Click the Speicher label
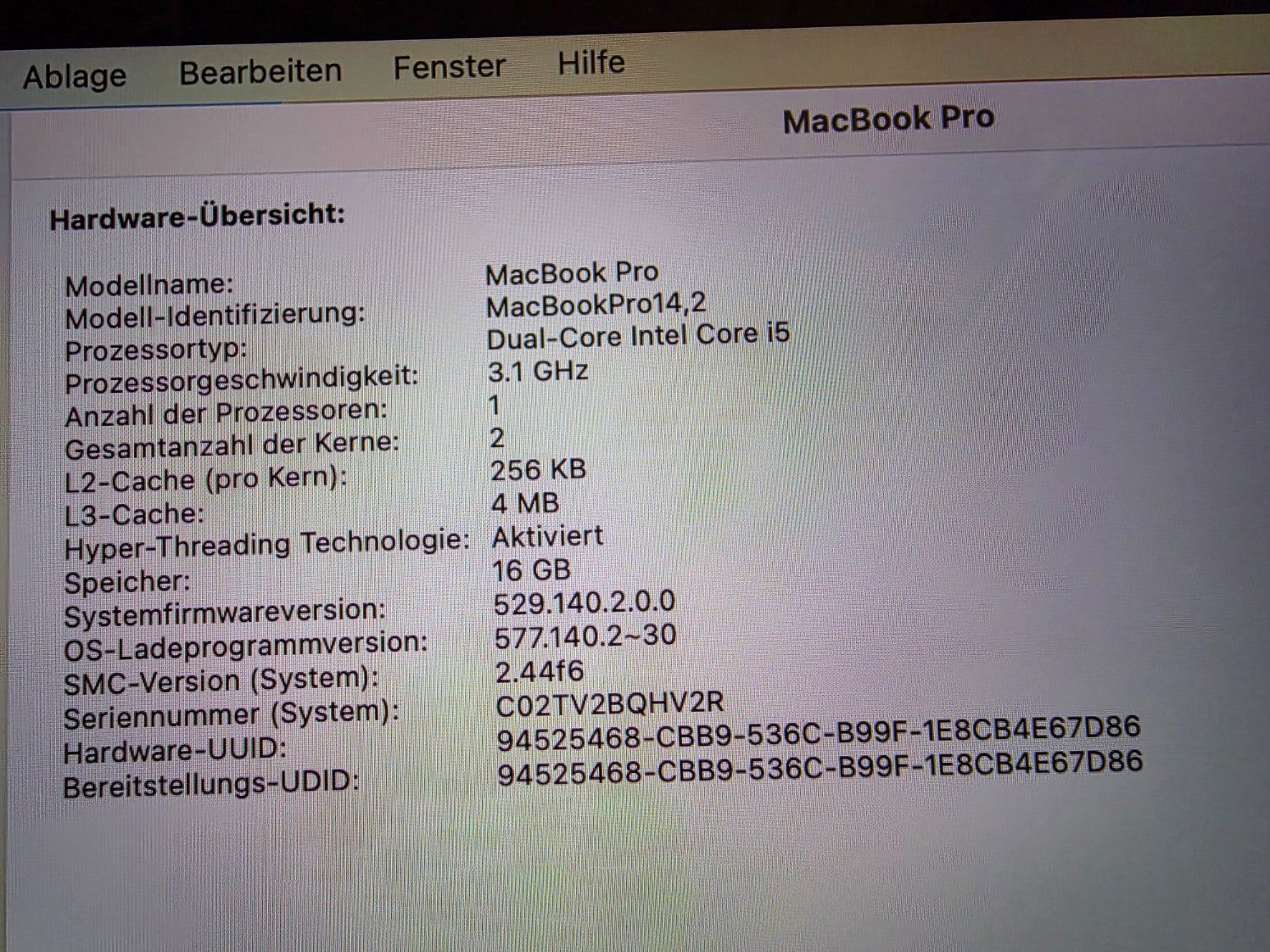 coord(127,582)
